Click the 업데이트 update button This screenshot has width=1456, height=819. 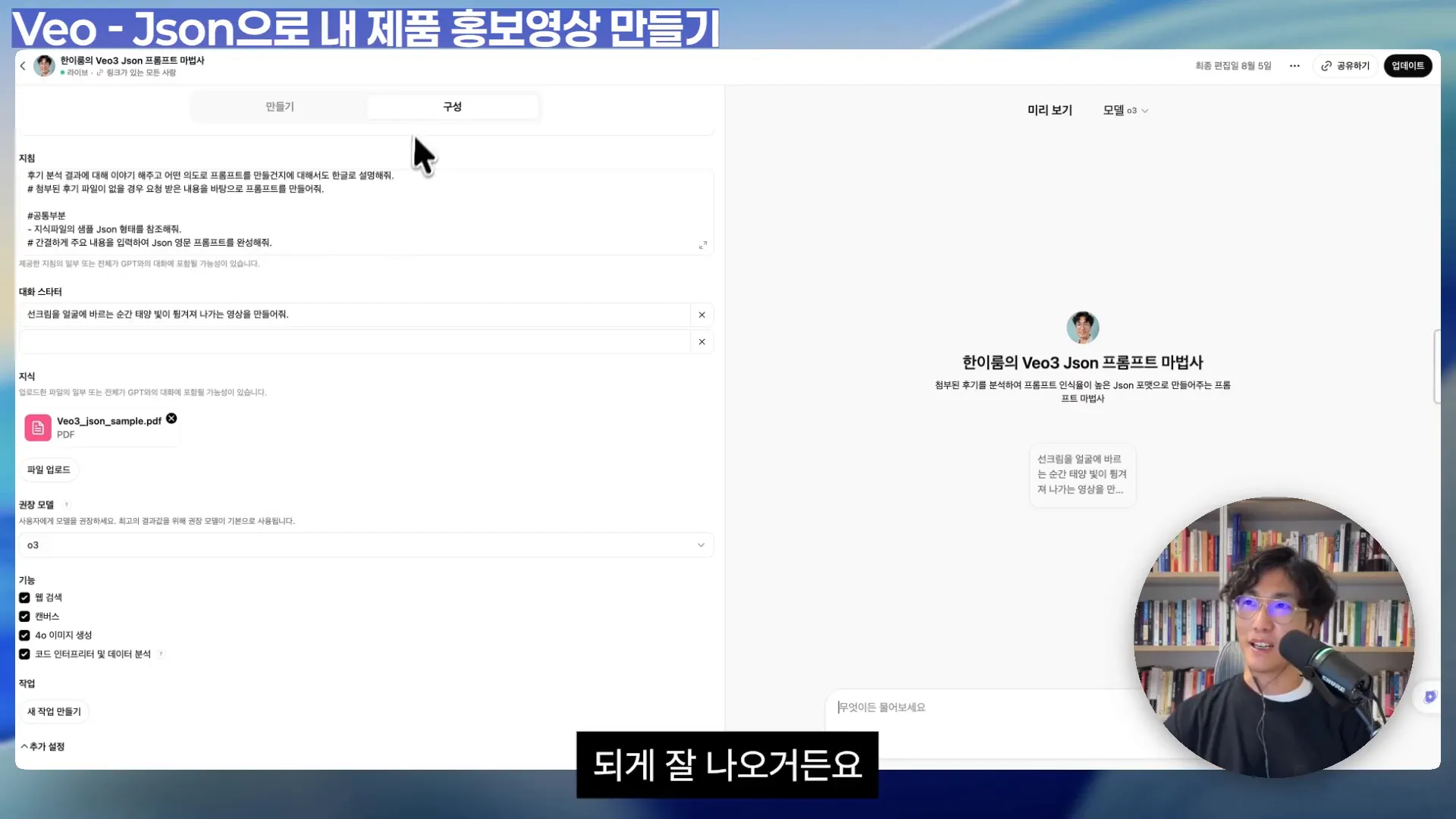(1408, 66)
